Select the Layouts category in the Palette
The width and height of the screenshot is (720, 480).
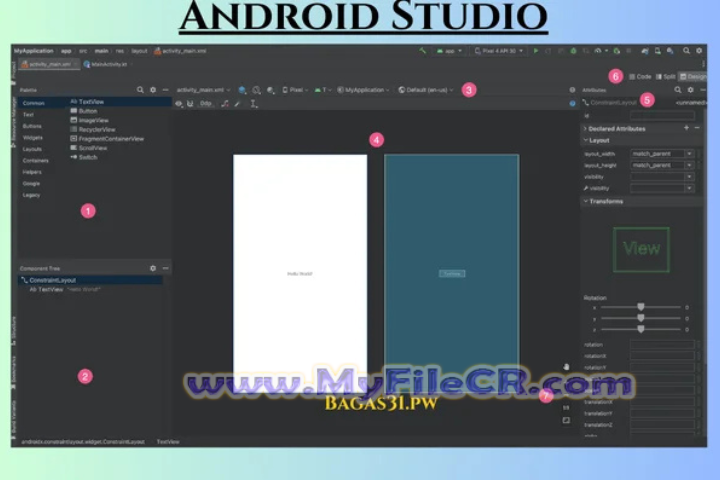[x=32, y=149]
